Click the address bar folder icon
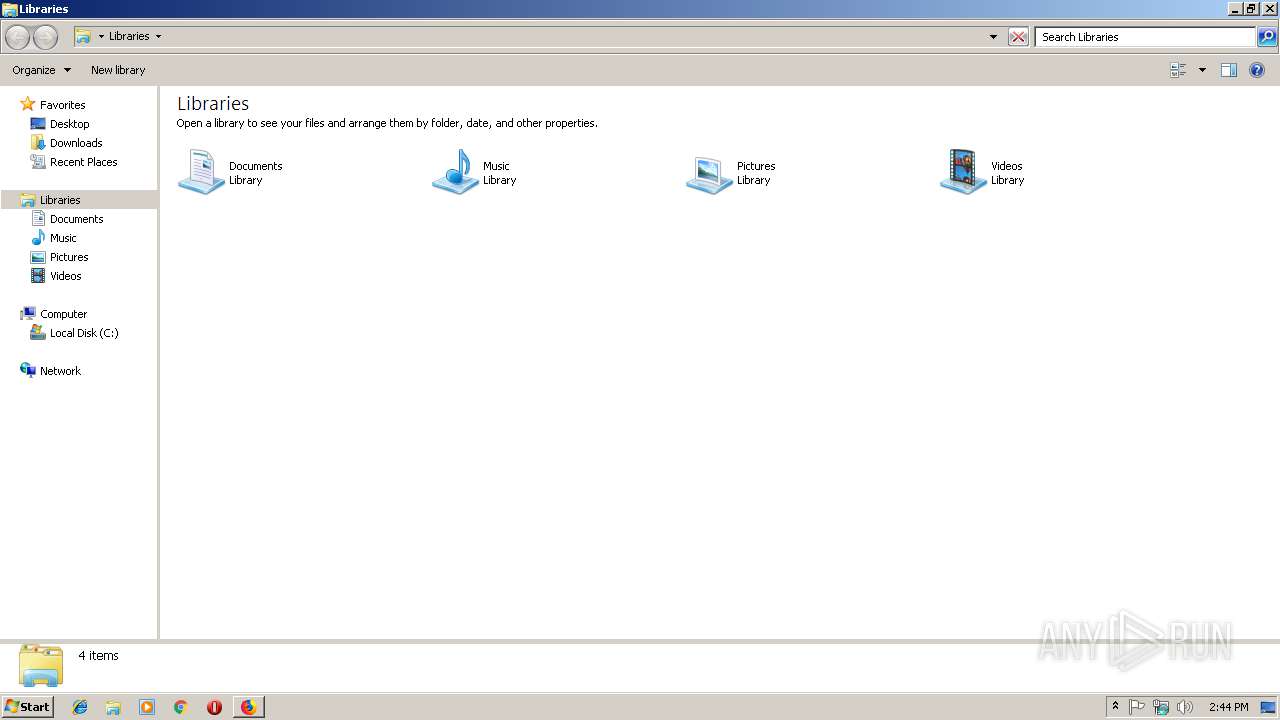1280x720 pixels. coord(84,36)
